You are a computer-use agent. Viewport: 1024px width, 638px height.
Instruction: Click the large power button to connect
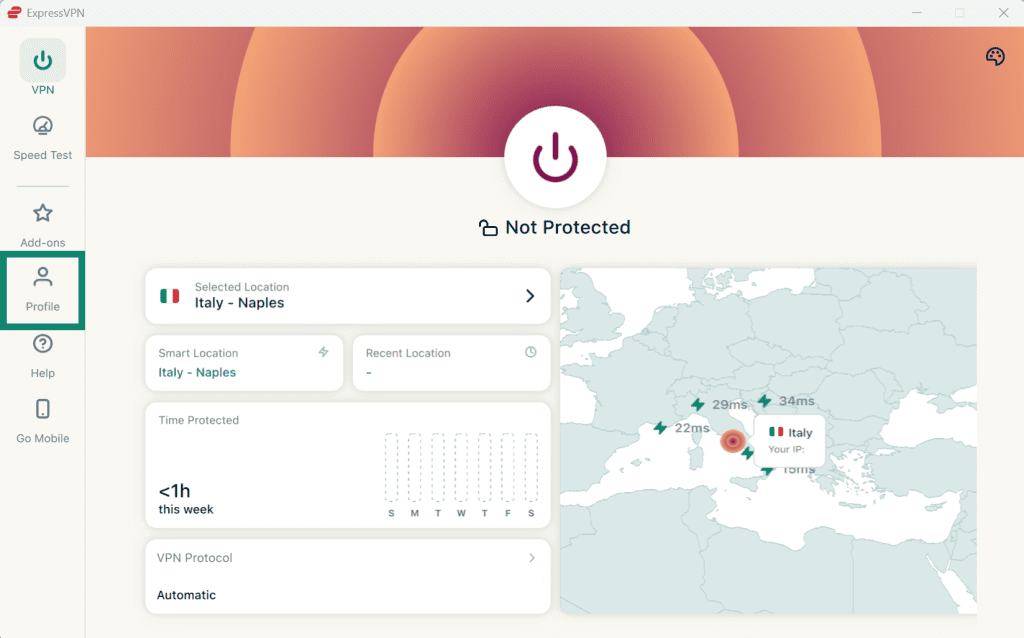555,157
